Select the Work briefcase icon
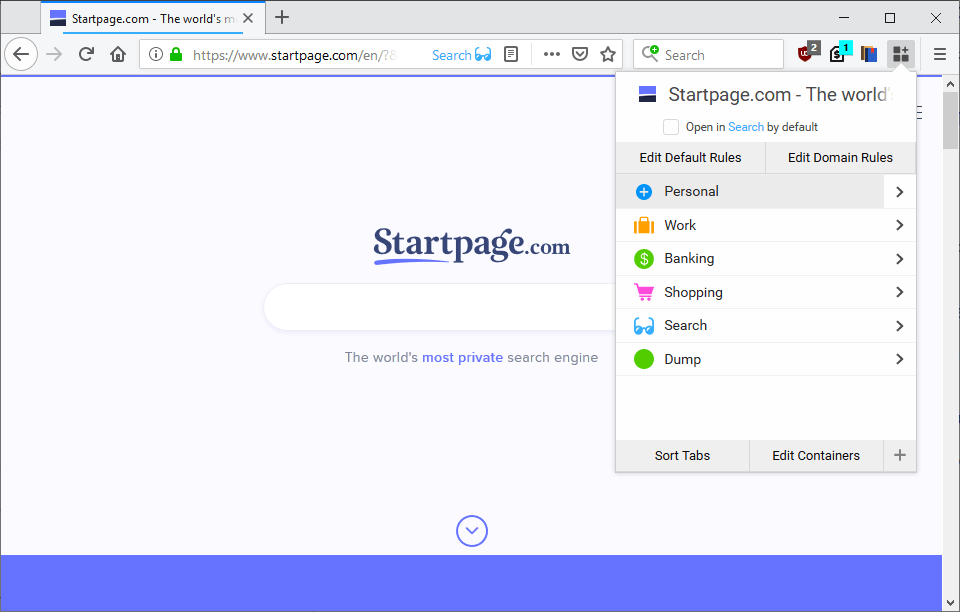Image resolution: width=960 pixels, height=612 pixels. 643,225
